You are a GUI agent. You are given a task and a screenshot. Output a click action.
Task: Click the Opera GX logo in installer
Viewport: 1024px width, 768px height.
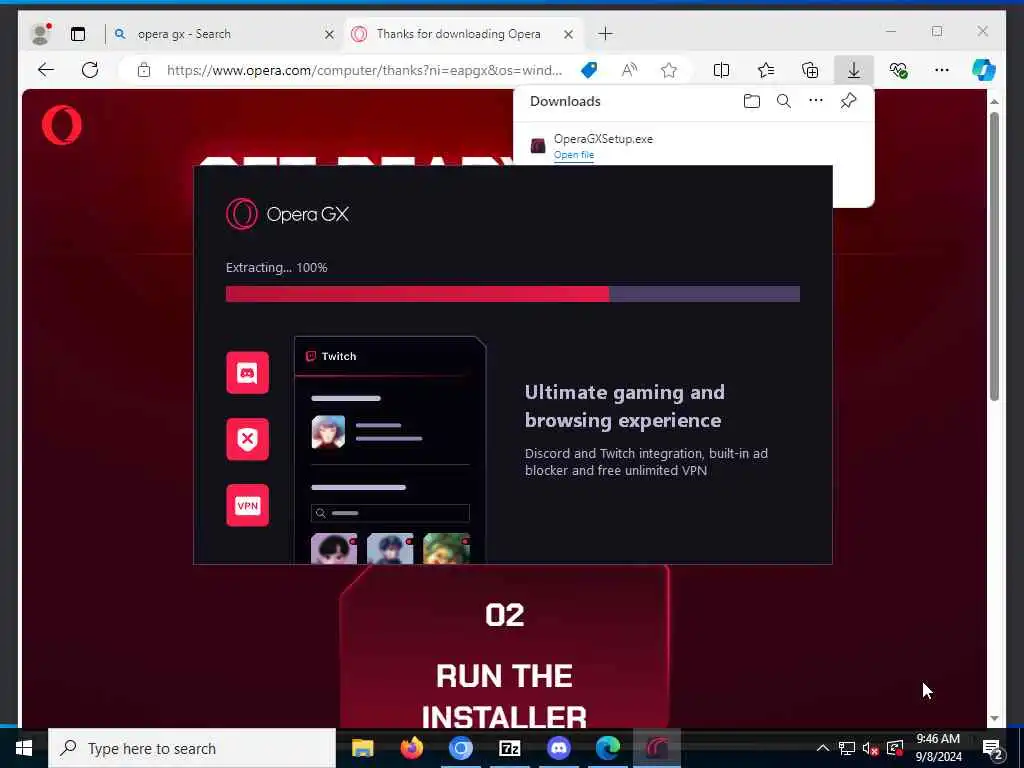click(287, 214)
